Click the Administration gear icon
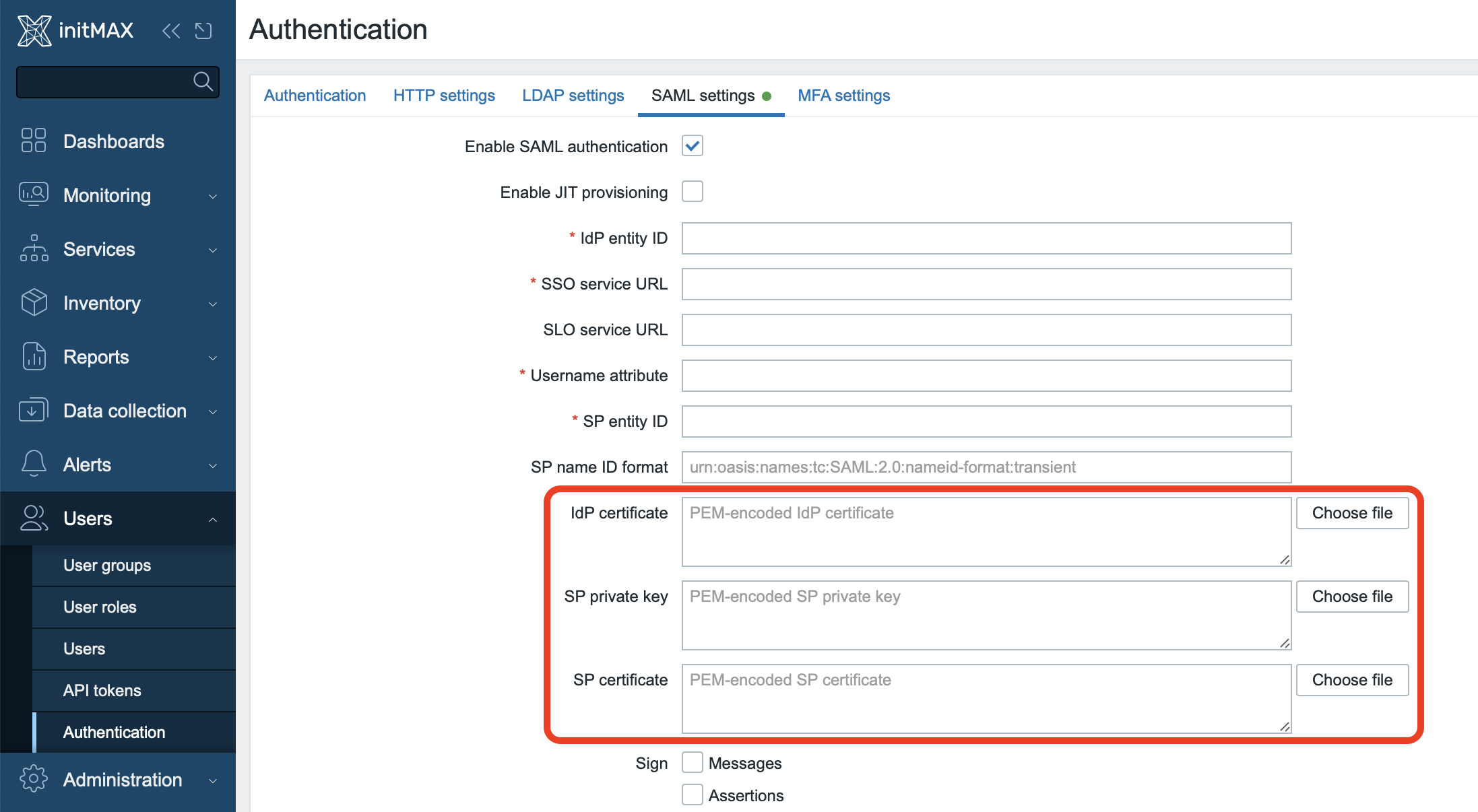The height and width of the screenshot is (812, 1478). coord(34,779)
